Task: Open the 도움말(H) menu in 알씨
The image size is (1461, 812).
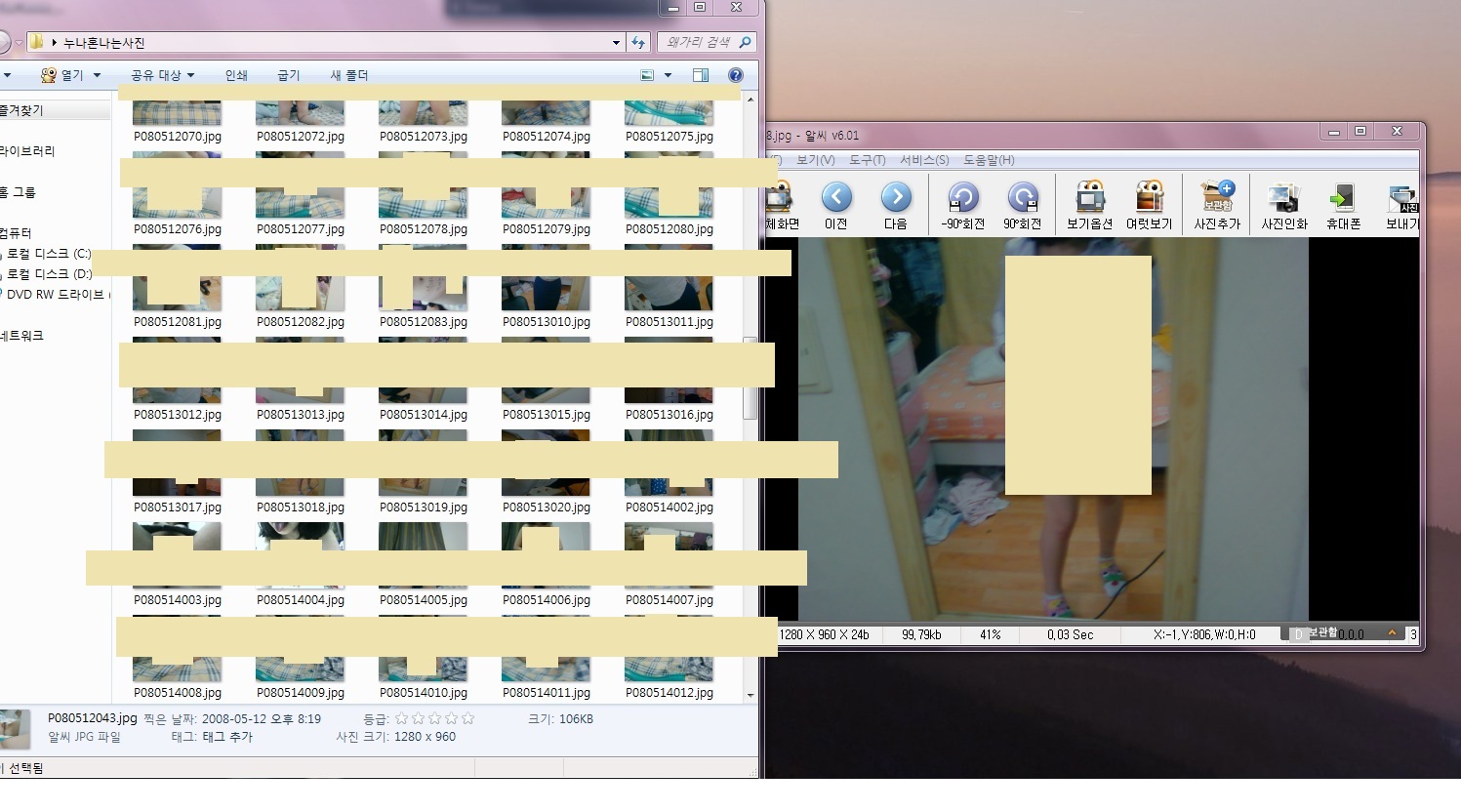Action: (x=989, y=160)
